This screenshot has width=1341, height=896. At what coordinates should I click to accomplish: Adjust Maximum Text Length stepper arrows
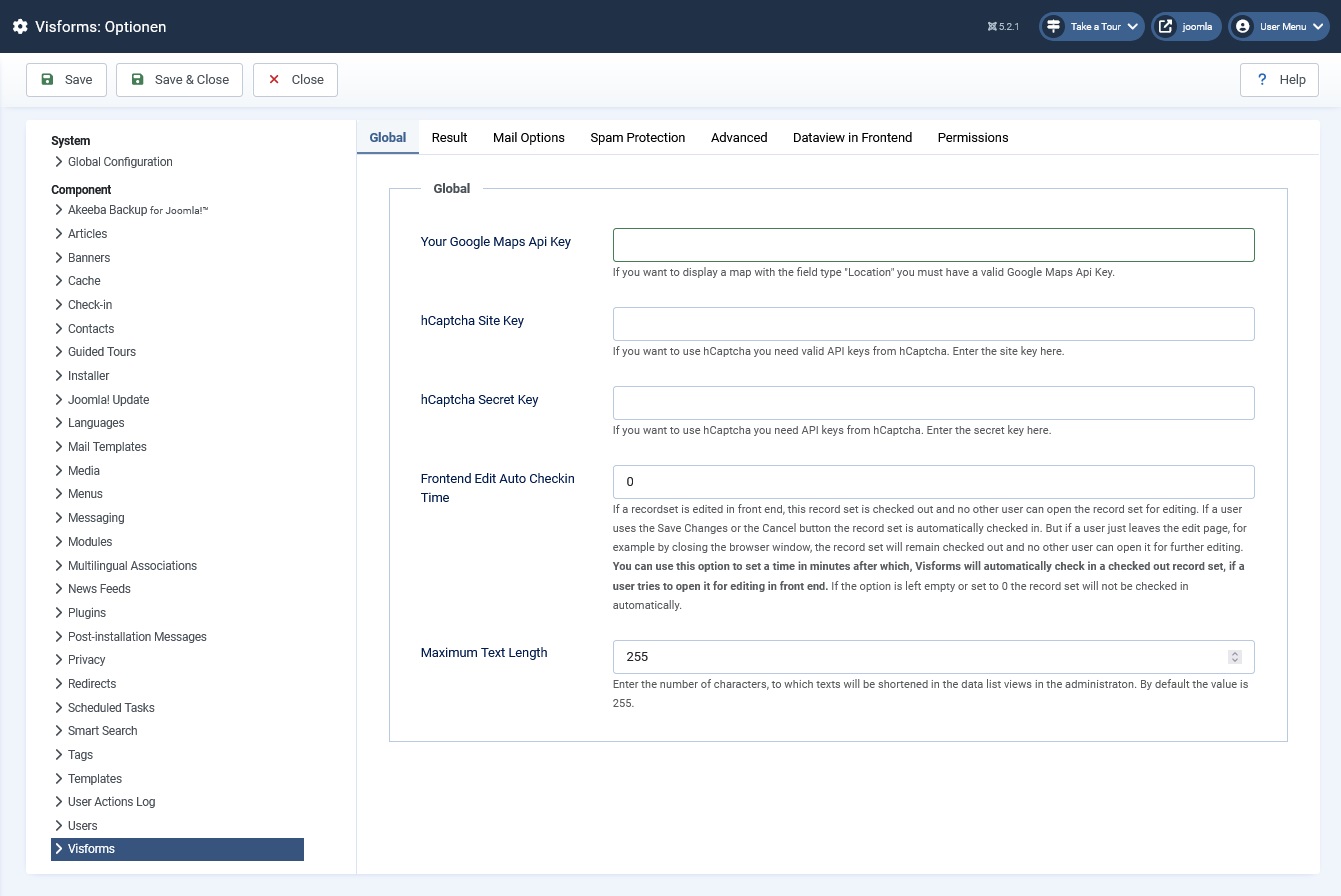coord(1235,657)
